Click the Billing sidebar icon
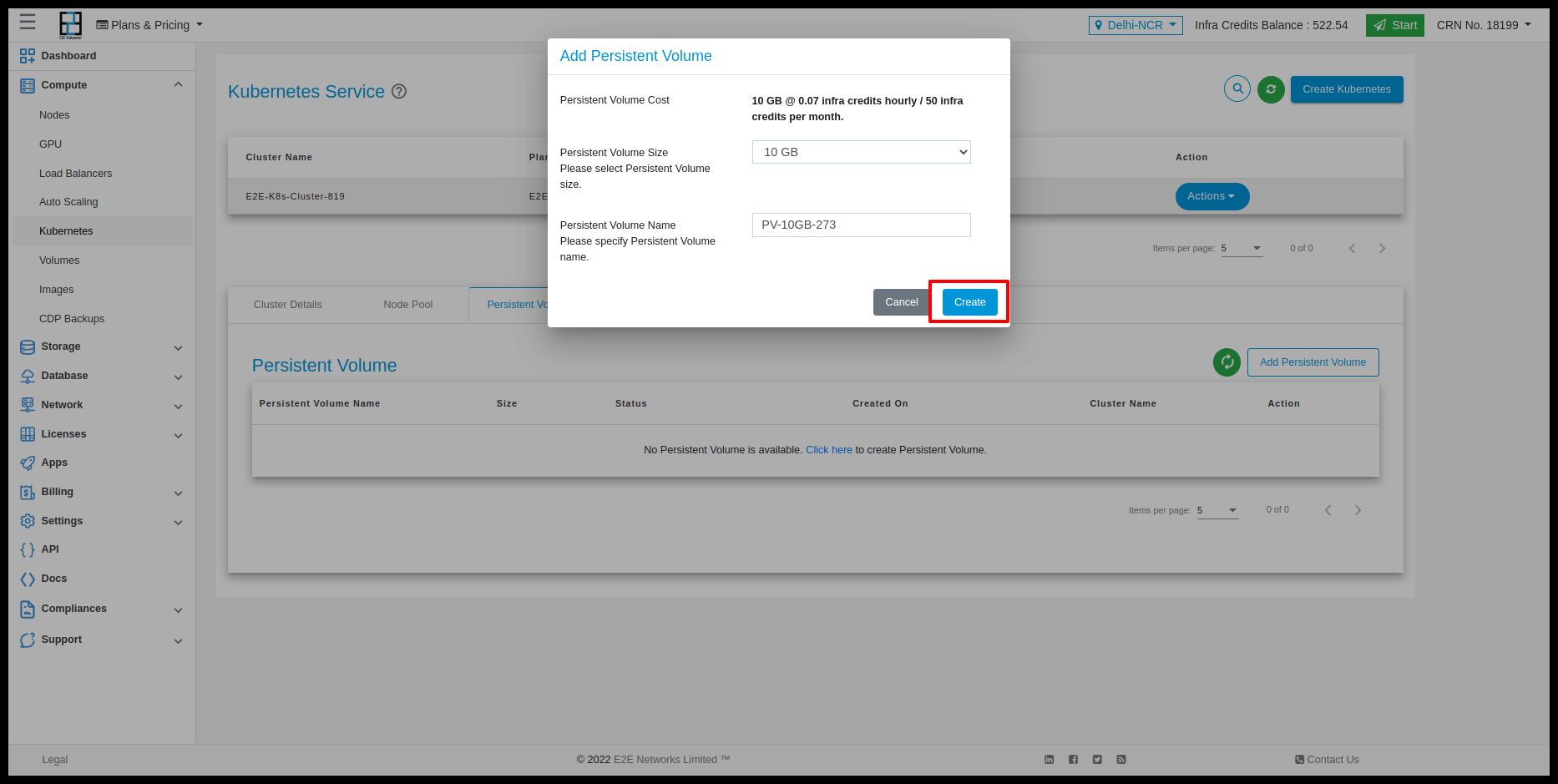 pos(28,492)
